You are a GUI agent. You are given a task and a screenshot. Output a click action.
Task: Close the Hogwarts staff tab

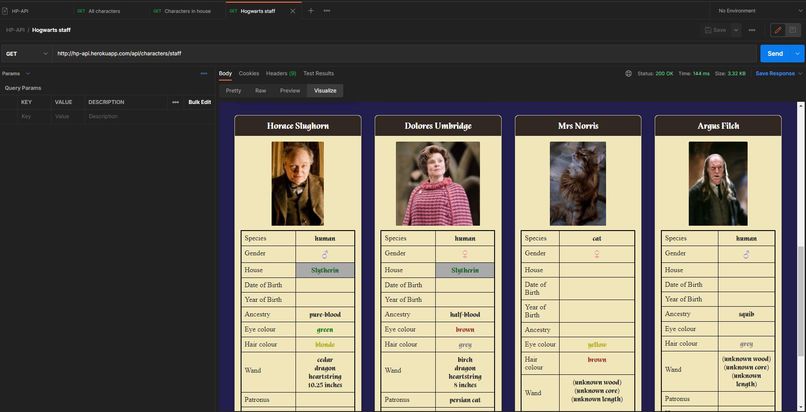point(292,11)
